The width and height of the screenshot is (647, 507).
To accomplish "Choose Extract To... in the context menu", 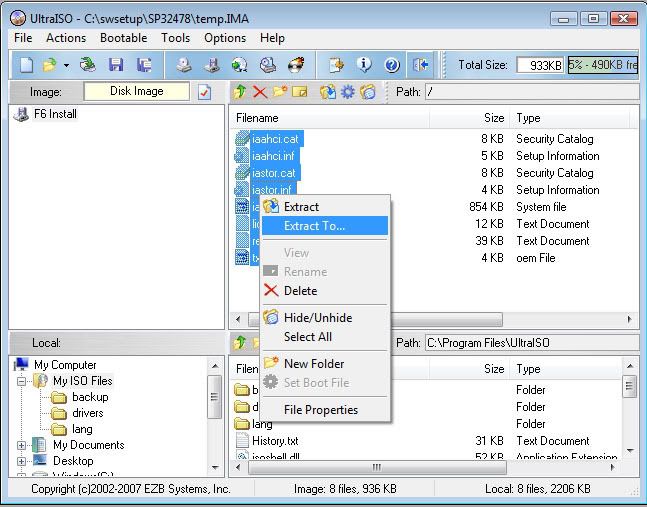I will 325,226.
